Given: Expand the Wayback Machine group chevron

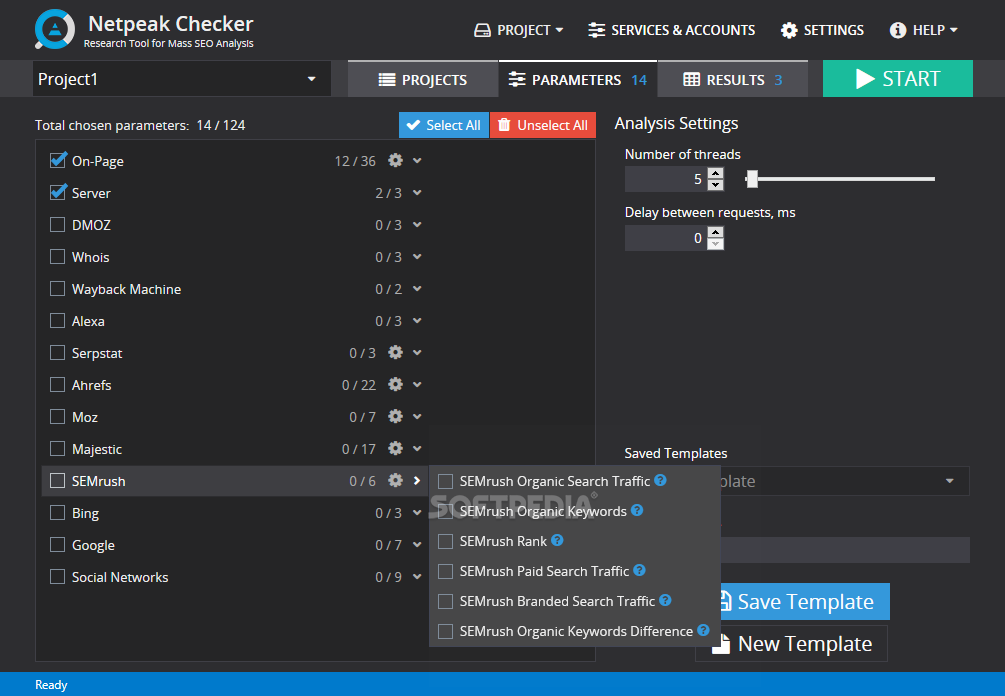Looking at the screenshot, I should 417,288.
